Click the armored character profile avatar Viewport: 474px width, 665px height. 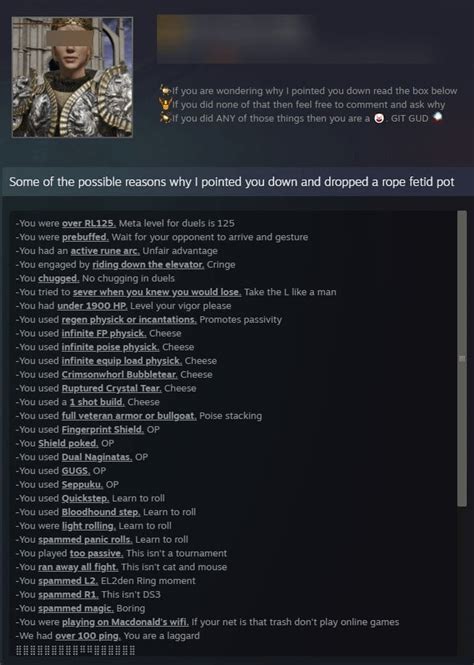[x=72, y=77]
